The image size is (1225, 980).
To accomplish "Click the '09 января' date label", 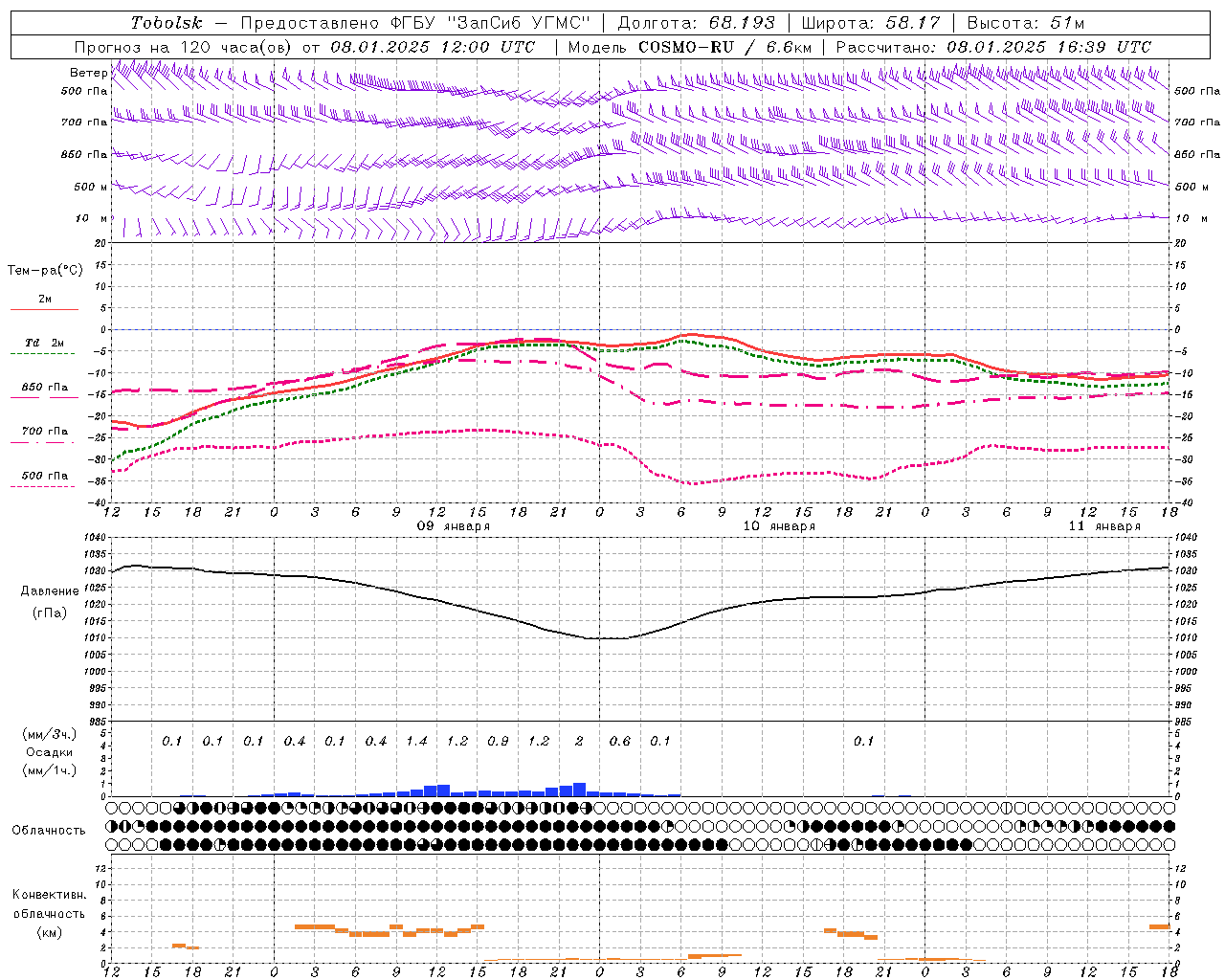I will [454, 525].
